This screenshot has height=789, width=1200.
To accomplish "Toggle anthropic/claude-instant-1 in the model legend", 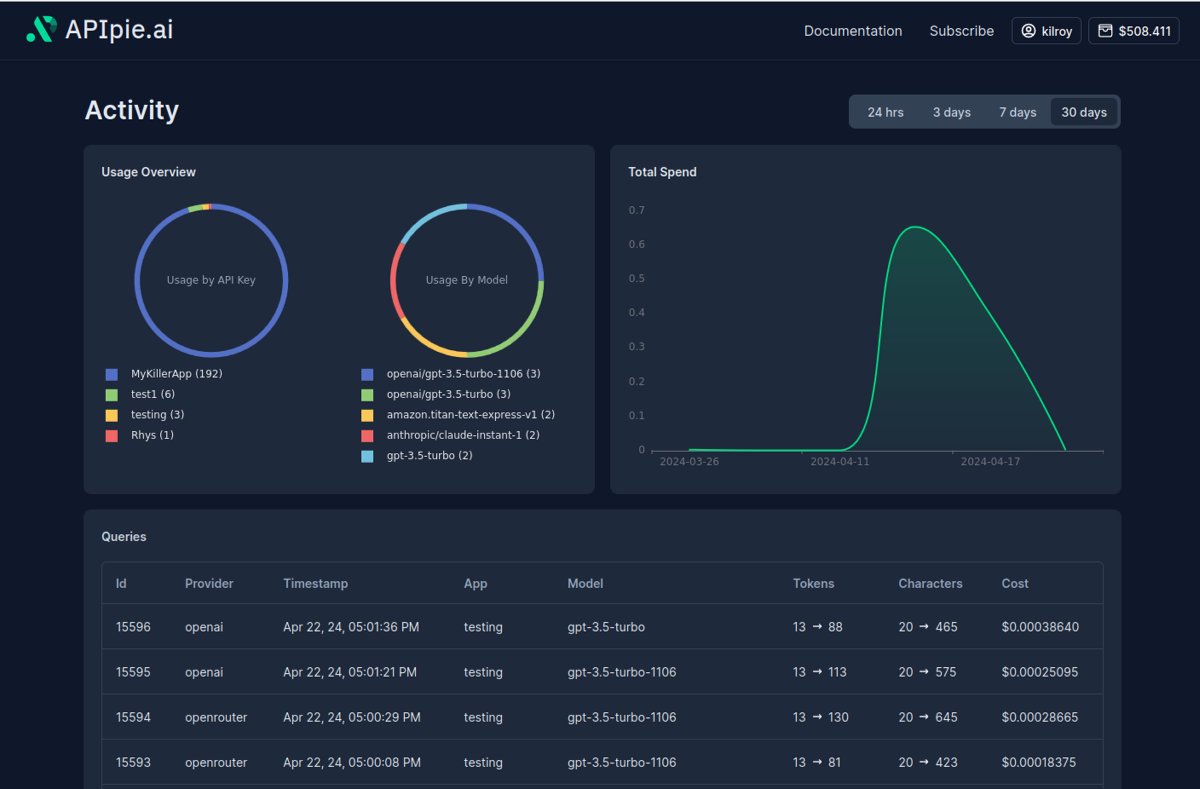I will coord(462,435).
